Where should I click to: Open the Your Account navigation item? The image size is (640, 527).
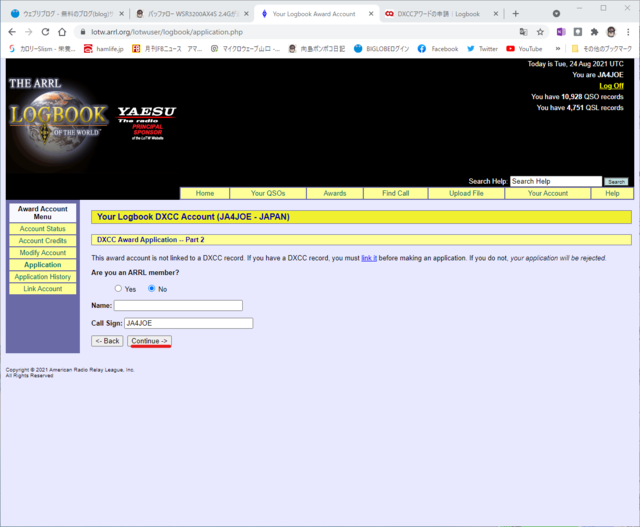click(548, 193)
